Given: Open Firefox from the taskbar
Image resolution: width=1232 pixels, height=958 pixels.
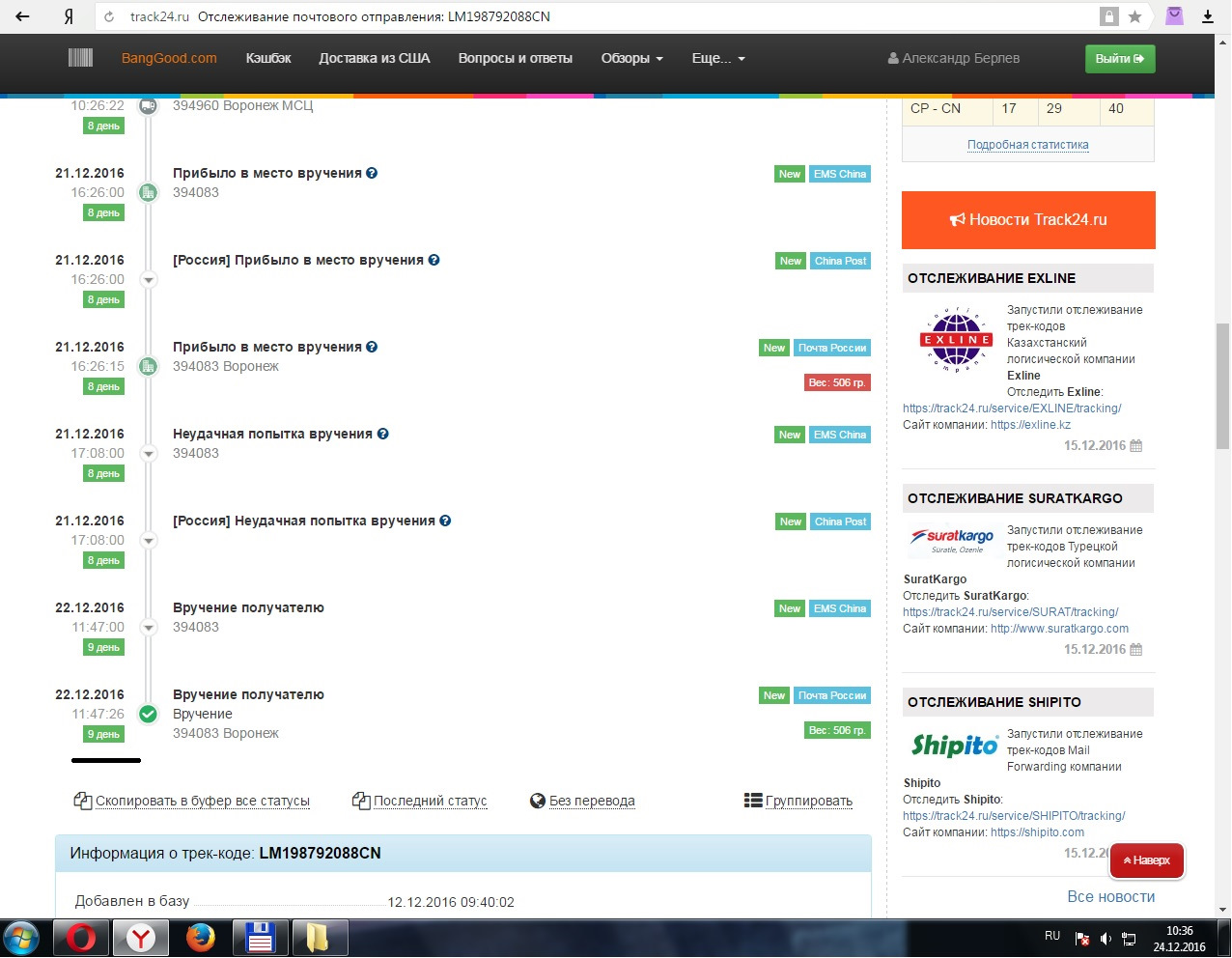Looking at the screenshot, I should tap(201, 938).
